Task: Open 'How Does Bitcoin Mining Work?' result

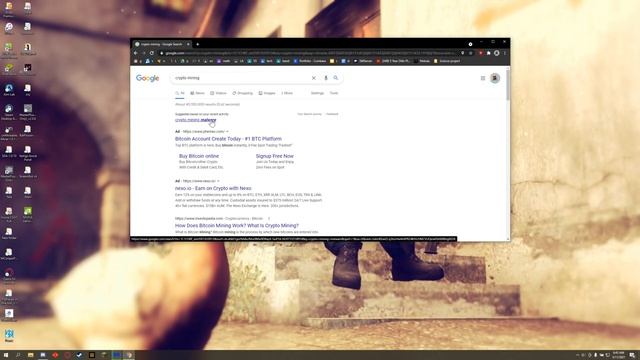Action: tap(237, 225)
